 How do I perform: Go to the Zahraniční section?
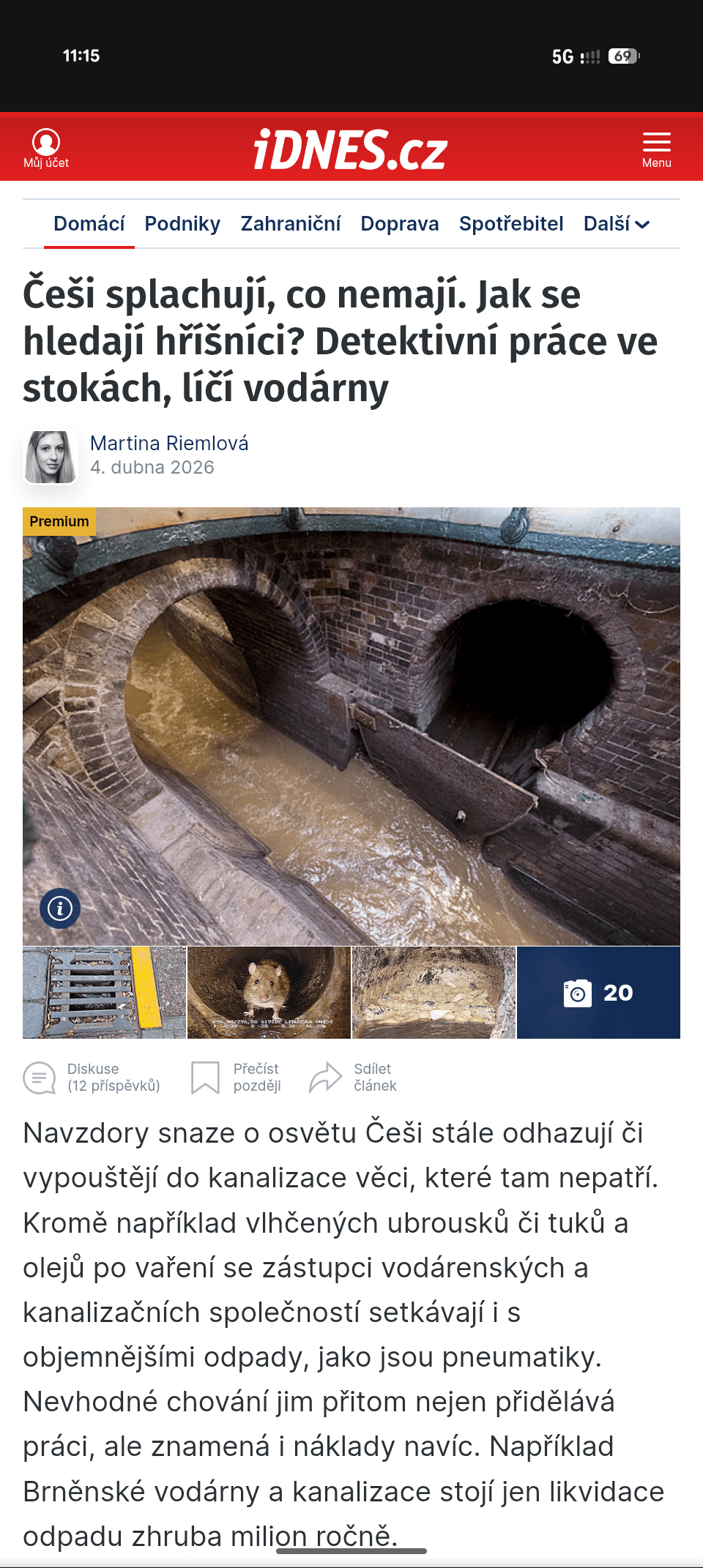pos(291,224)
